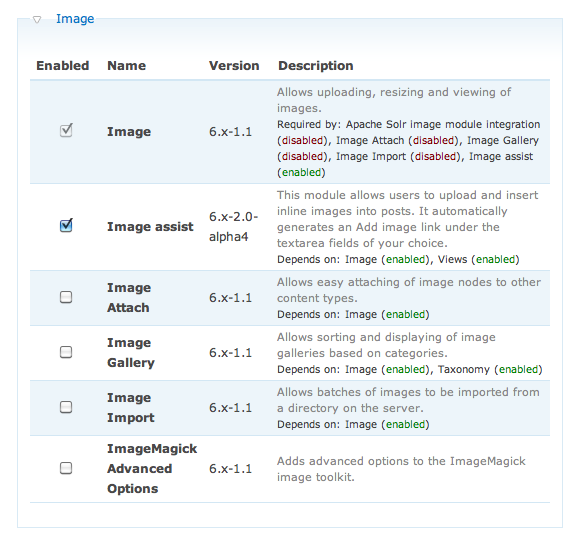The width and height of the screenshot is (577, 533).
Task: Click the Image module version 6.x-1.1
Action: click(x=231, y=132)
